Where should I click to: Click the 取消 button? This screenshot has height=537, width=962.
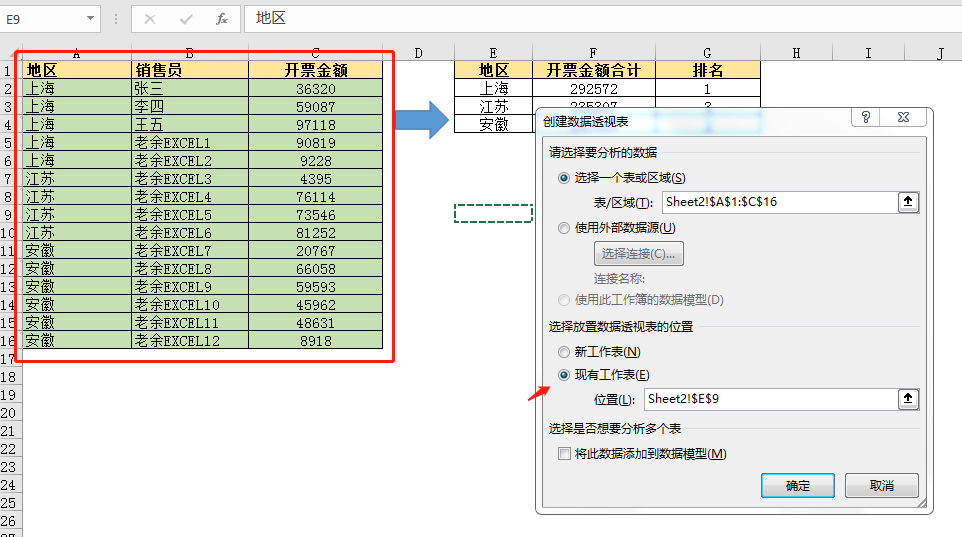tap(882, 485)
